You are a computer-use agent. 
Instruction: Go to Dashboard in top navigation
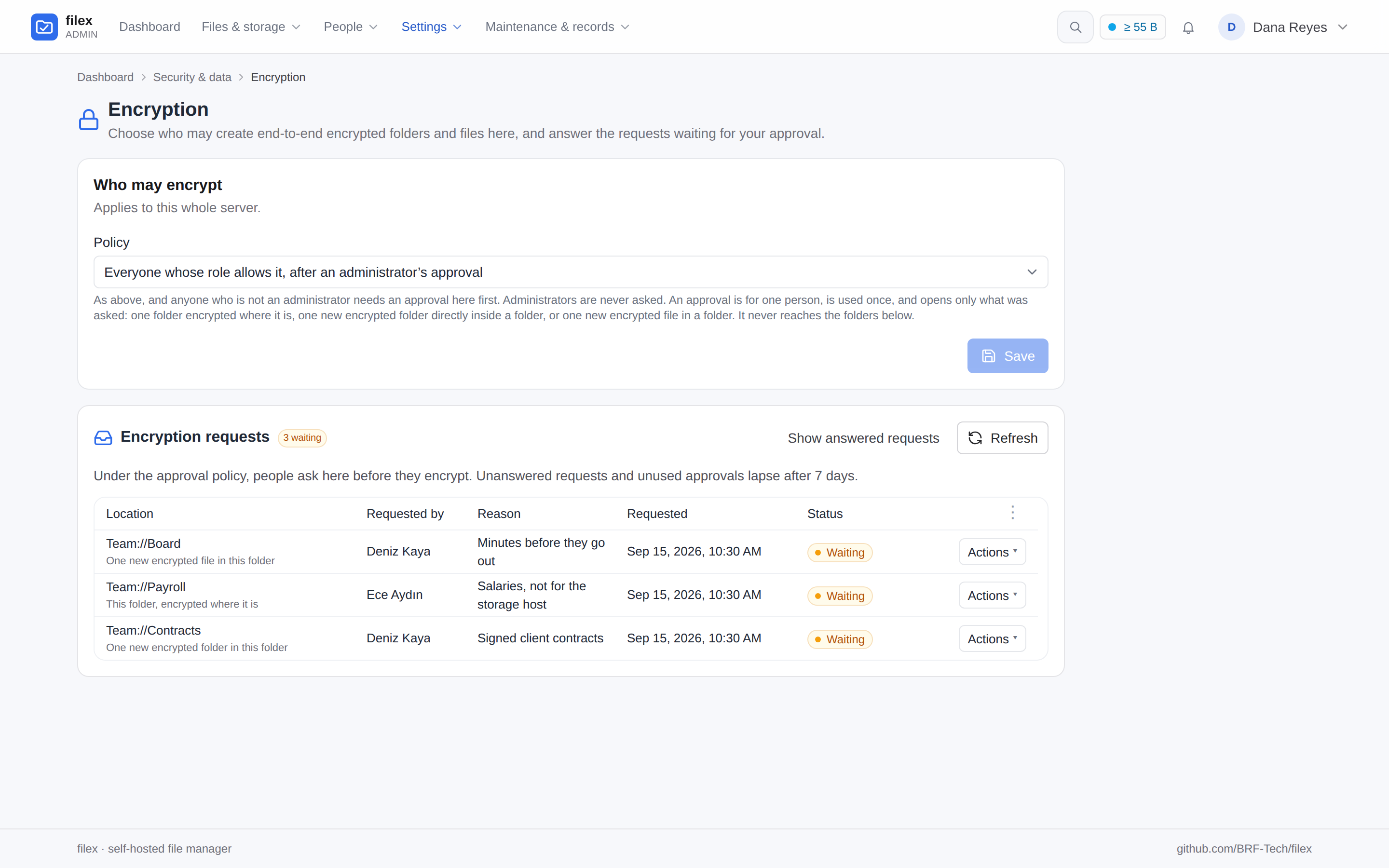coord(150,27)
